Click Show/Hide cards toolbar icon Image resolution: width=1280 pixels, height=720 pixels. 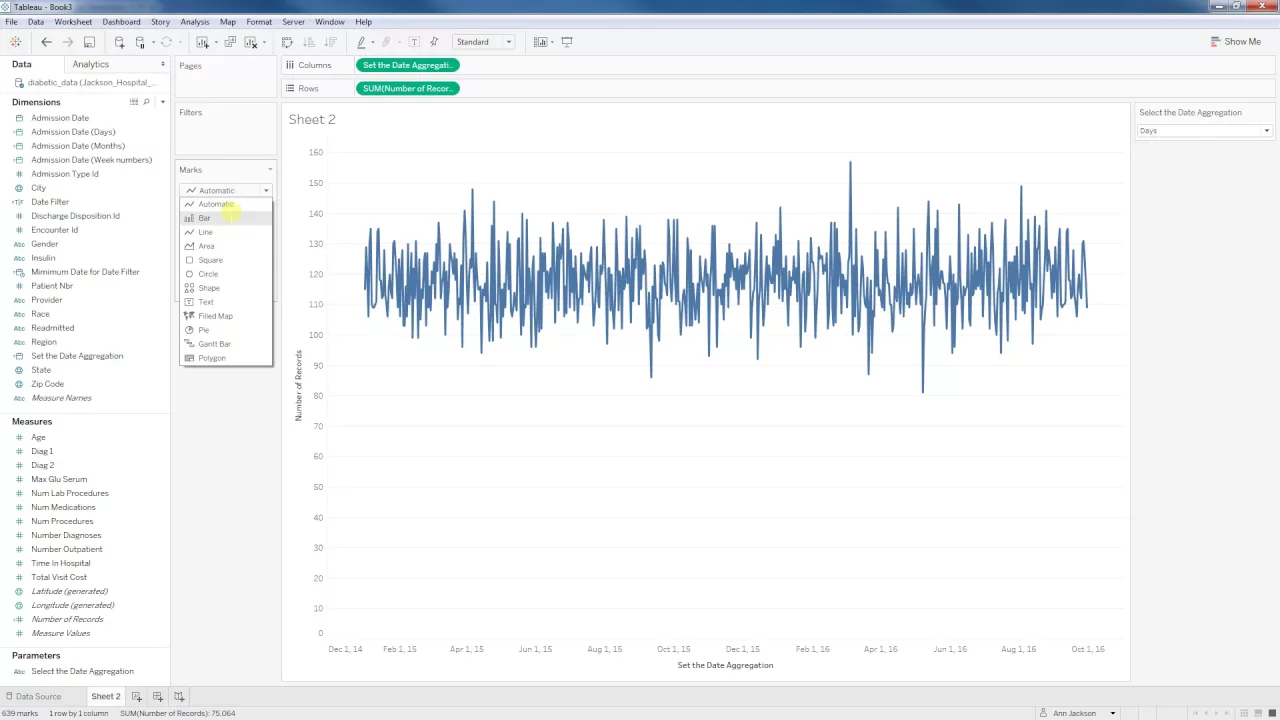[540, 42]
